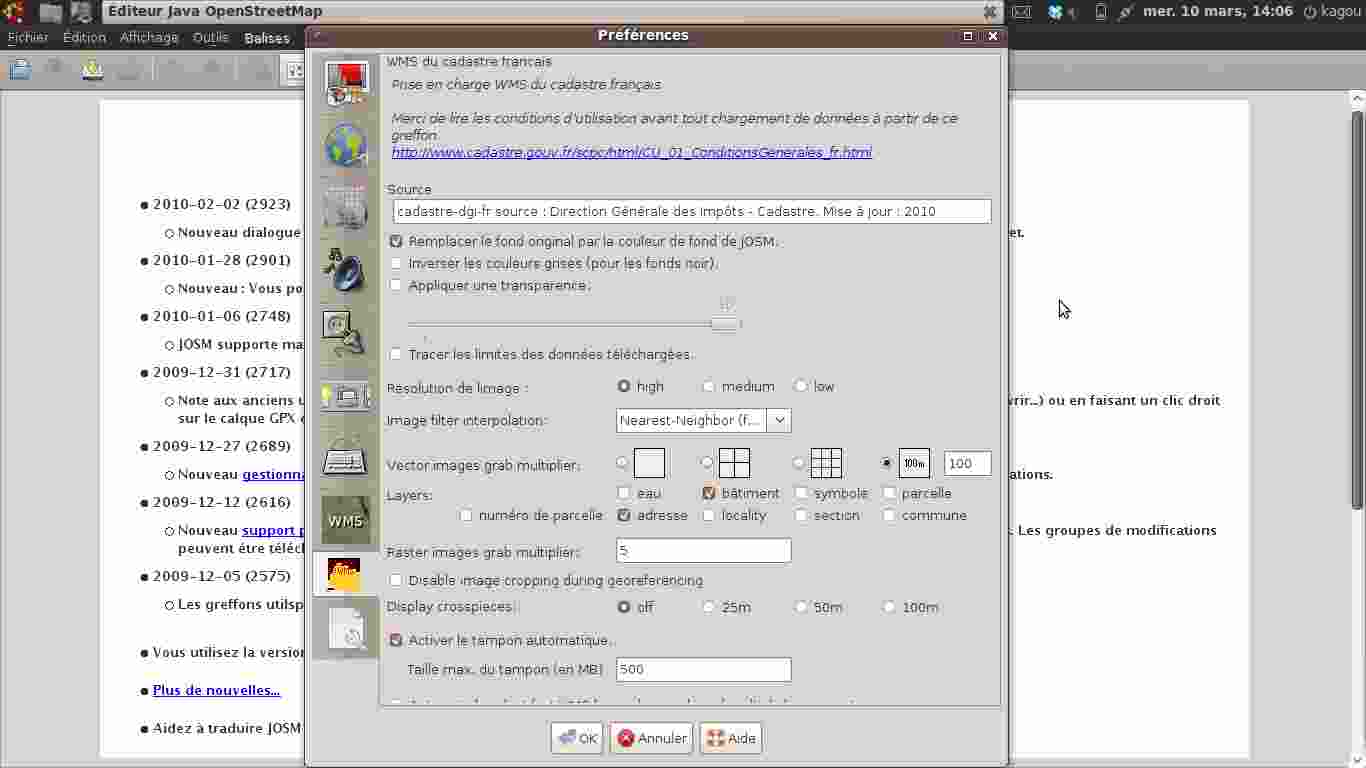The height and width of the screenshot is (768, 1366).
Task: Open the audio speaker preferences tab
Action: pyautogui.click(x=346, y=269)
